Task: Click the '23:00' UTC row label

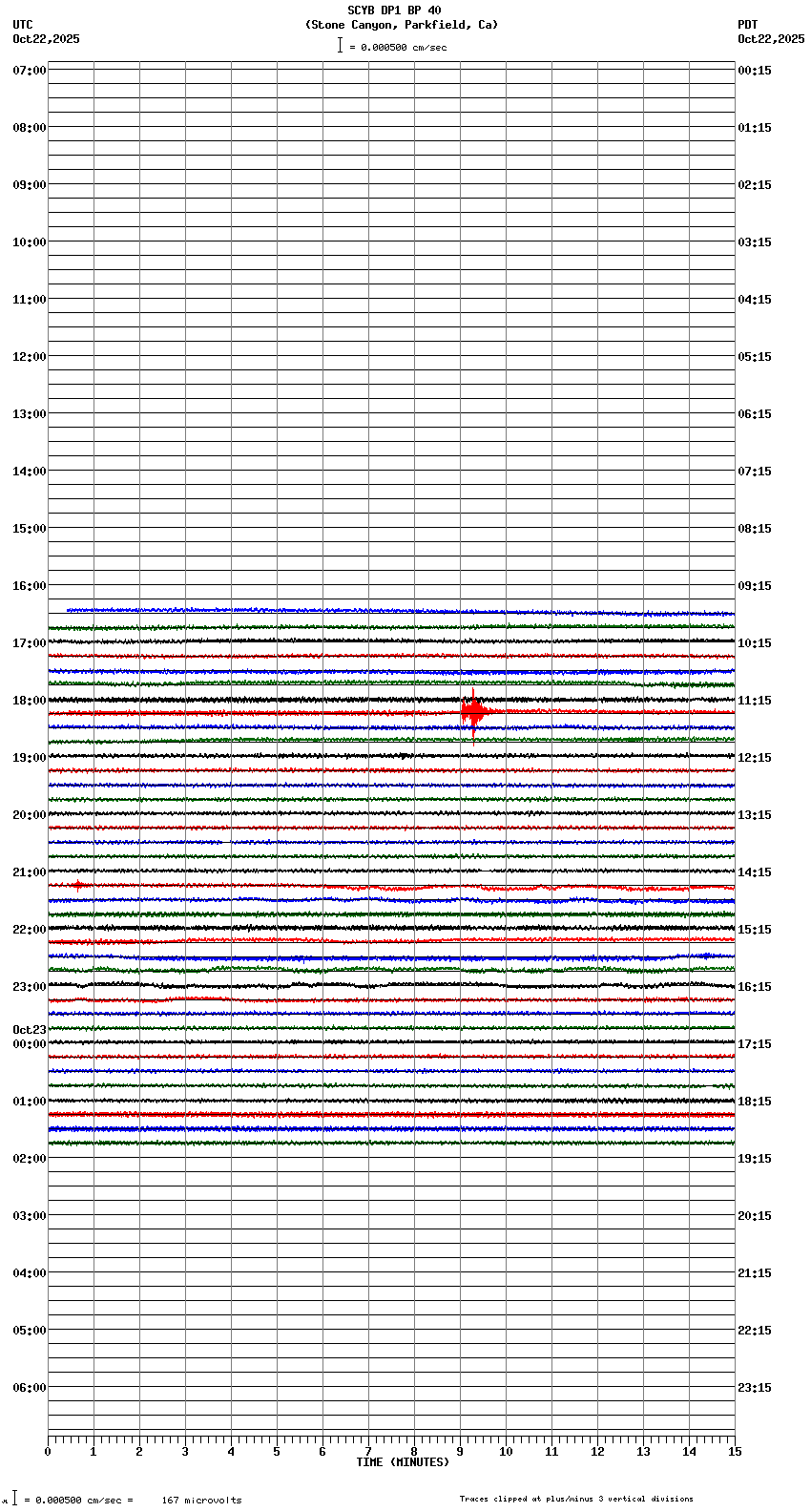Action: 30,987
